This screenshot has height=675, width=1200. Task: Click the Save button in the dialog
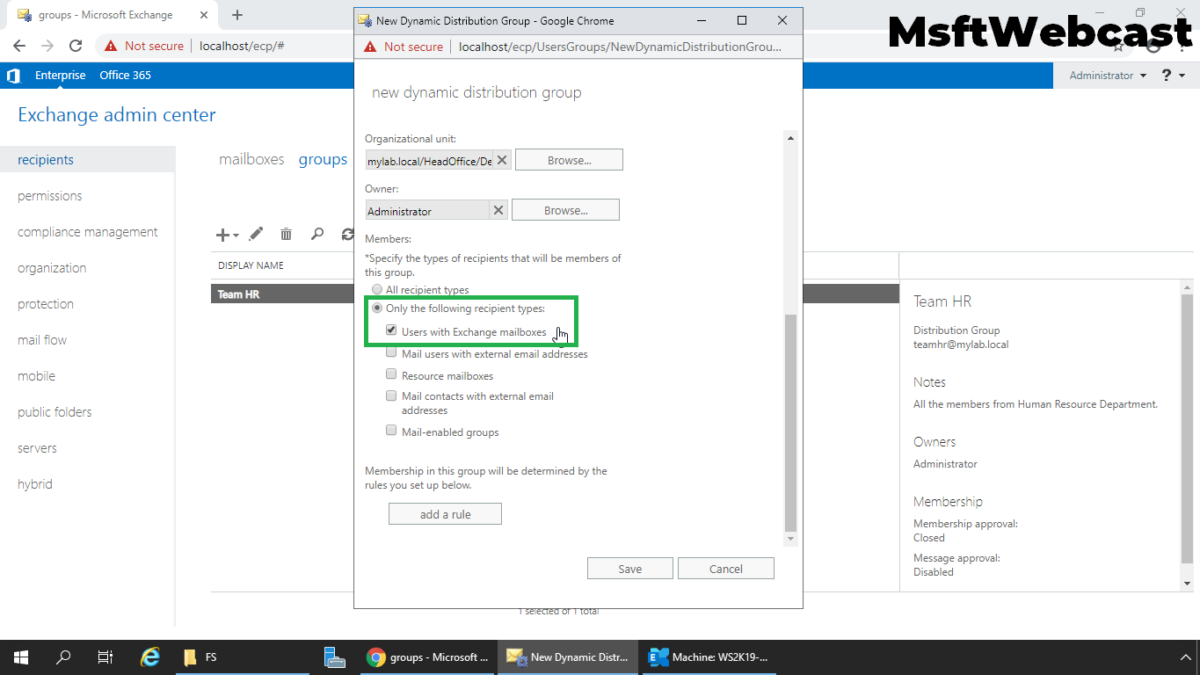click(x=629, y=567)
